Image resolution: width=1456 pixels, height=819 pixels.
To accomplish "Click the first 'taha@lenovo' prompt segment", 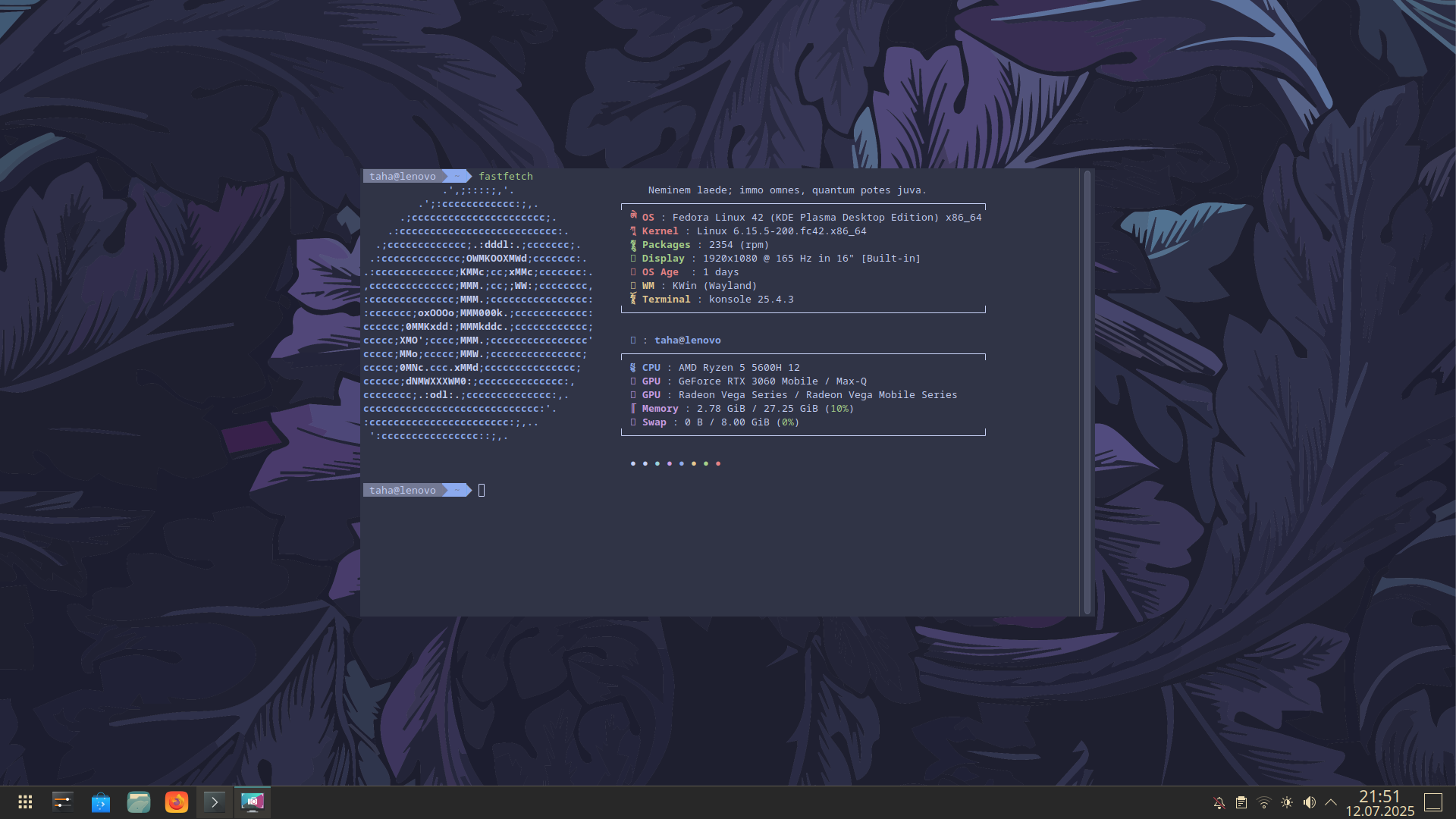I will (403, 177).
